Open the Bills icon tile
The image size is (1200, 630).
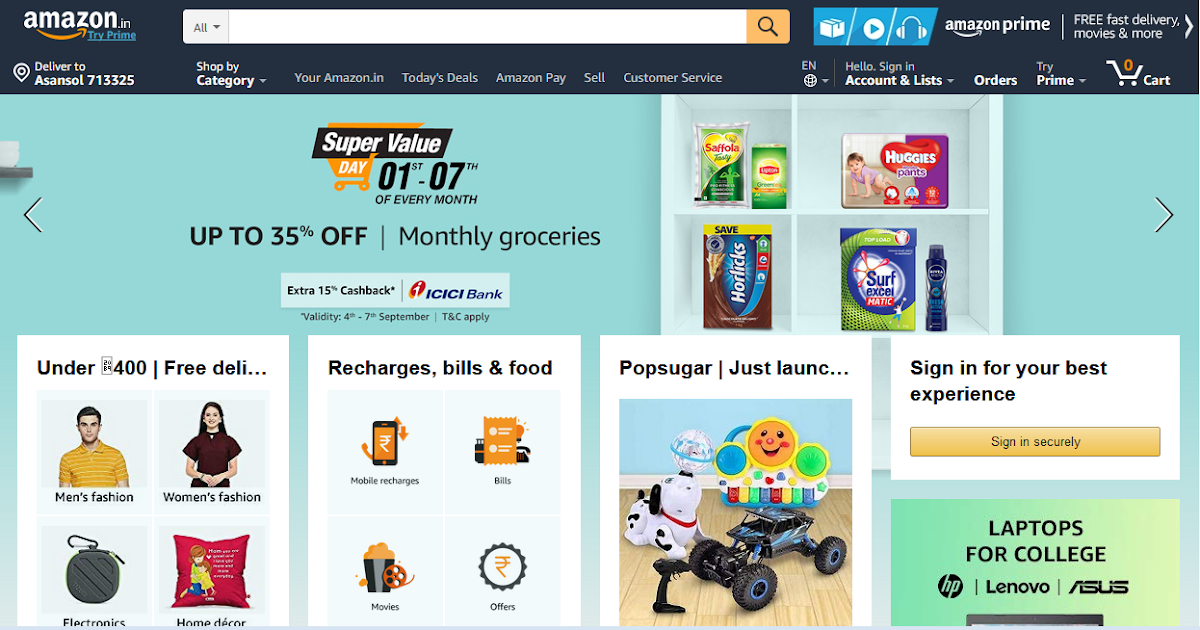tap(502, 442)
